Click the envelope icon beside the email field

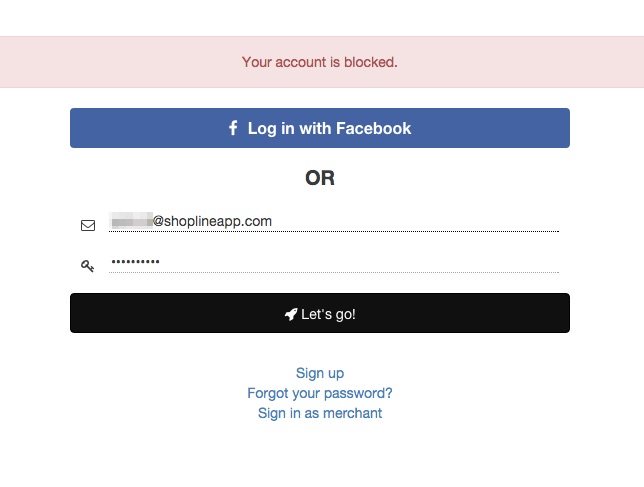pyautogui.click(x=88, y=225)
